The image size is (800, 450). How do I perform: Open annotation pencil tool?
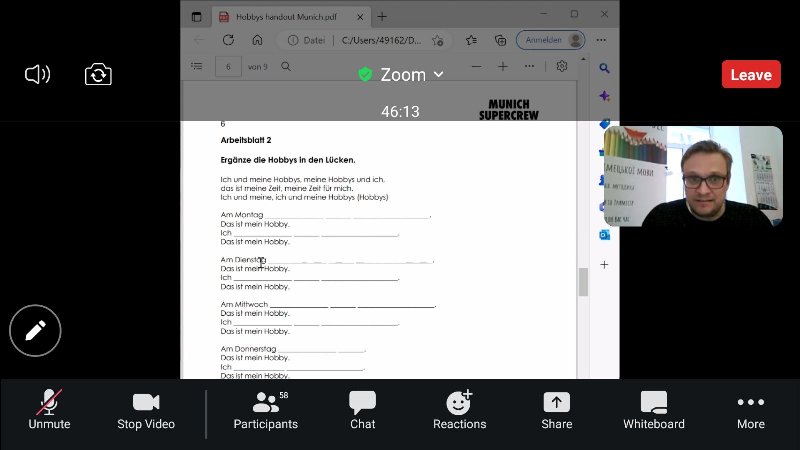pyautogui.click(x=35, y=331)
